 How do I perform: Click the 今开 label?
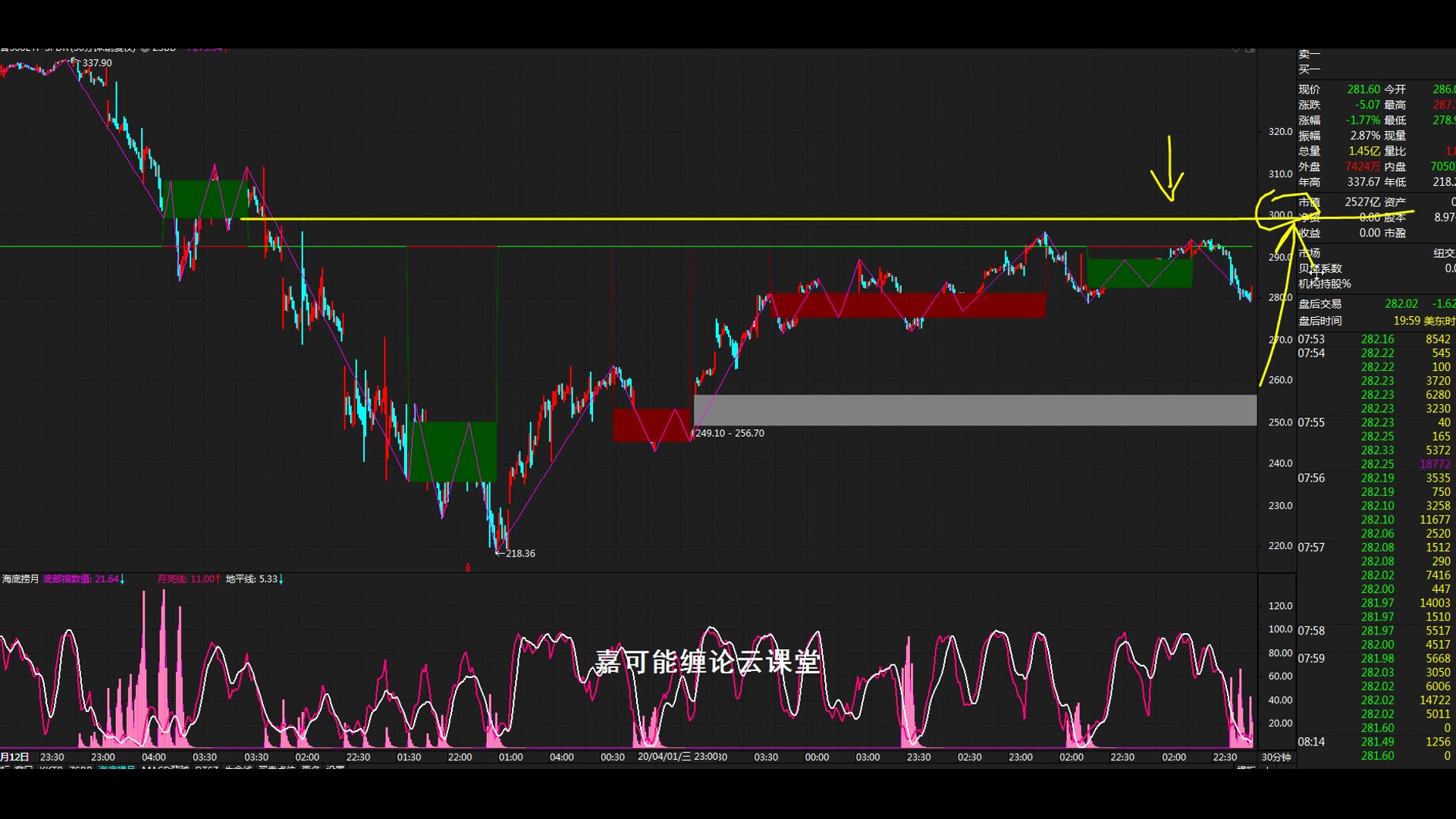1395,89
